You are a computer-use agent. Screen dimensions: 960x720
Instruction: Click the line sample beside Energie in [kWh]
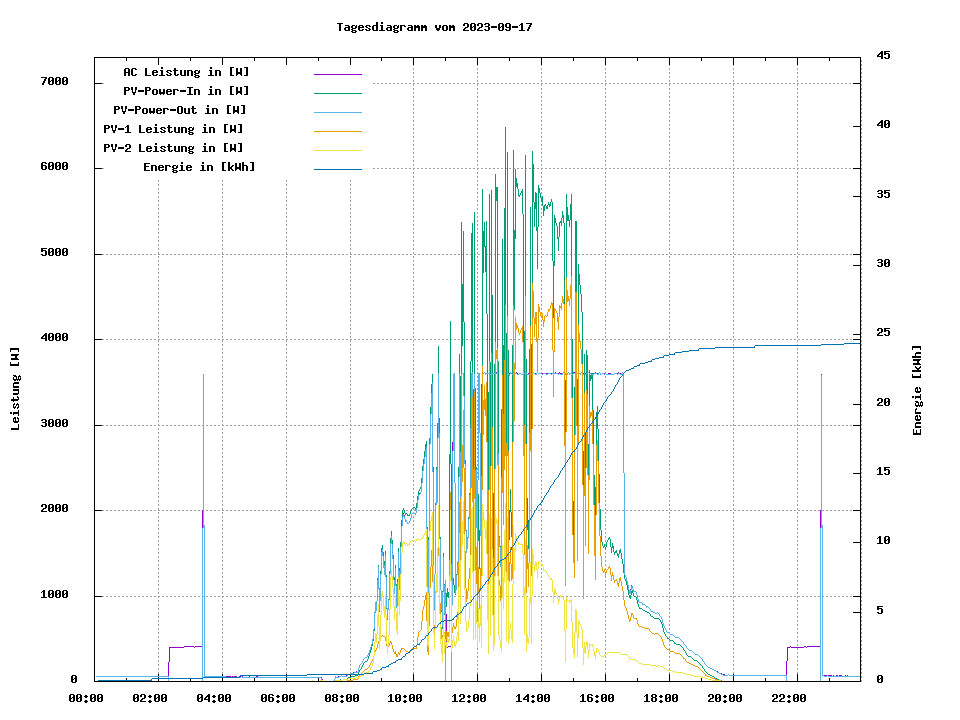pos(337,169)
